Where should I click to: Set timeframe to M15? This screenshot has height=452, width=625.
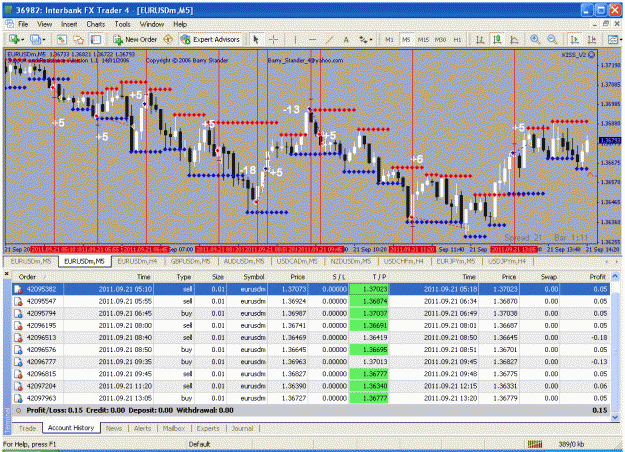coord(423,39)
